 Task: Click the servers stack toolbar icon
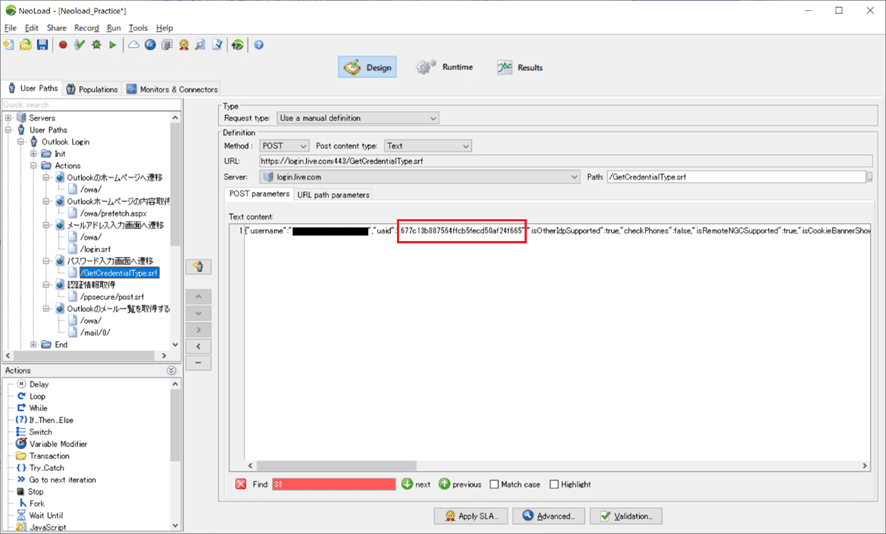167,45
